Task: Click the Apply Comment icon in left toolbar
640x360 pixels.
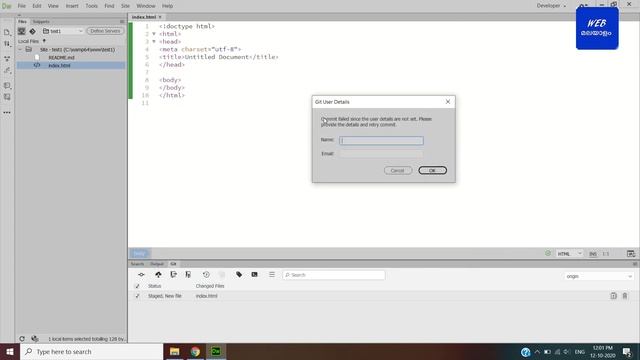Action: click(7, 97)
